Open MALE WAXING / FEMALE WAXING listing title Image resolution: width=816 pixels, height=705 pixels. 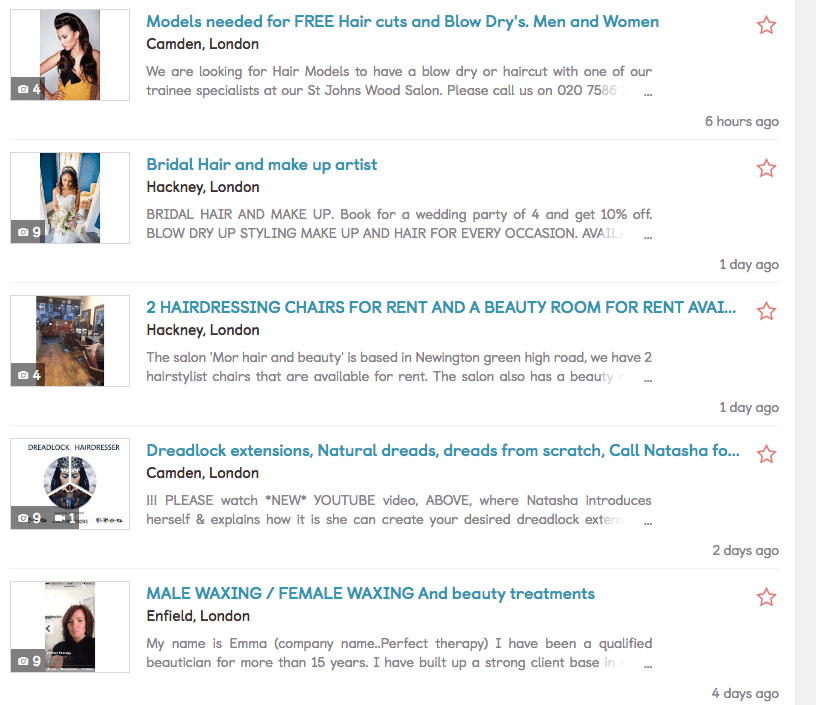(x=370, y=594)
